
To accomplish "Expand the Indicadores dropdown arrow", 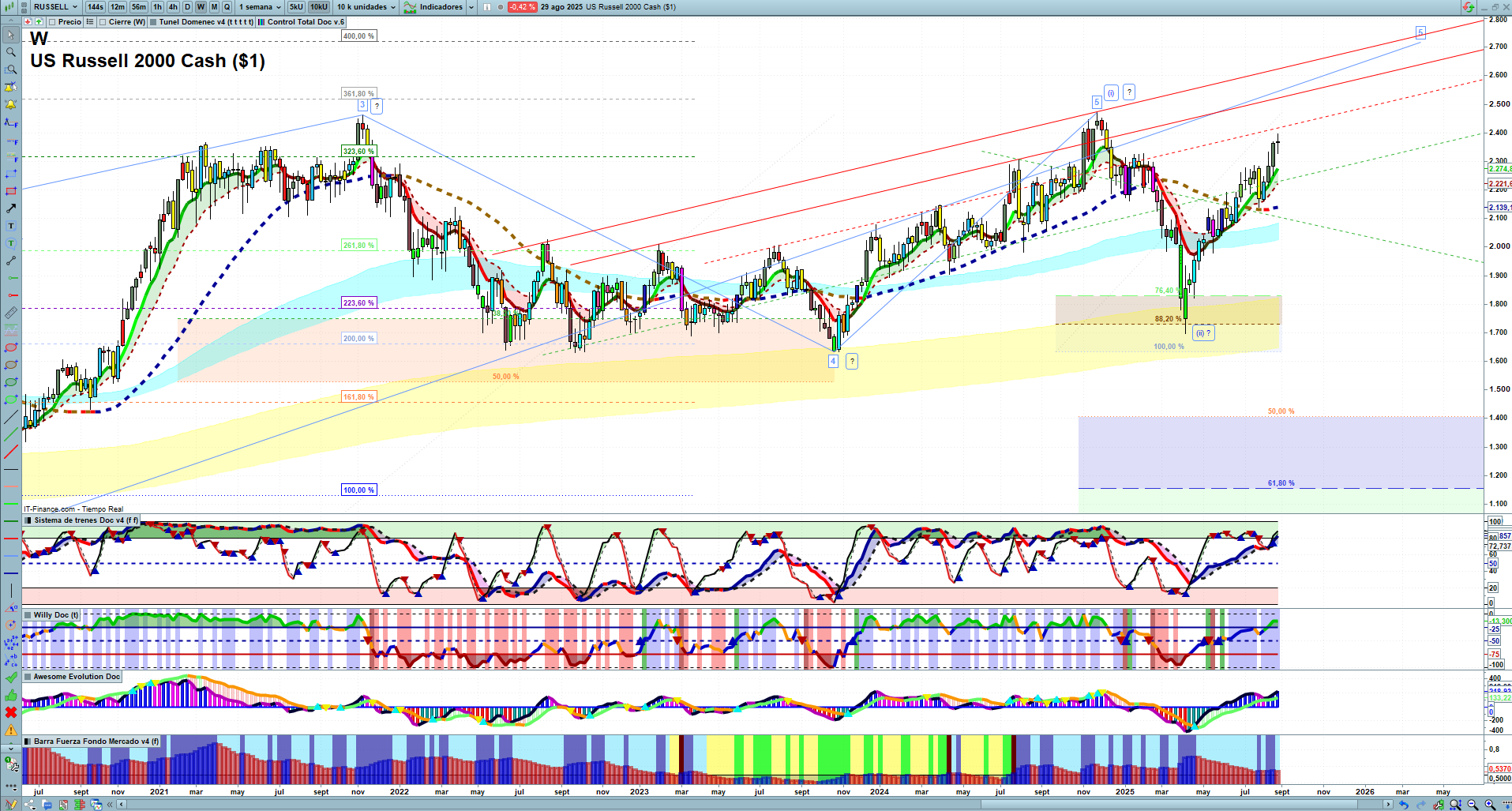I will pyautogui.click(x=471, y=7).
